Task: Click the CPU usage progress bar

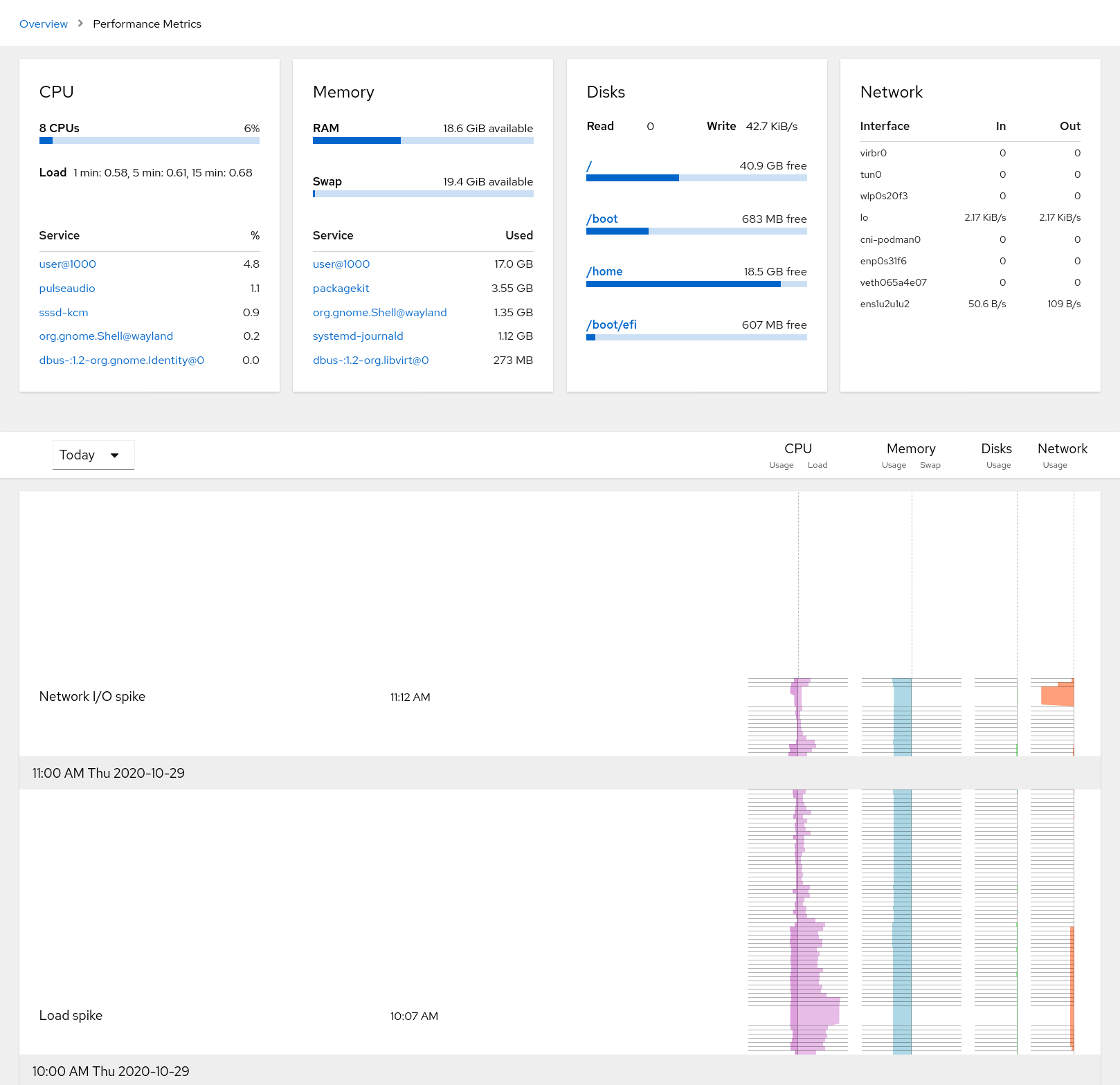Action: (149, 140)
